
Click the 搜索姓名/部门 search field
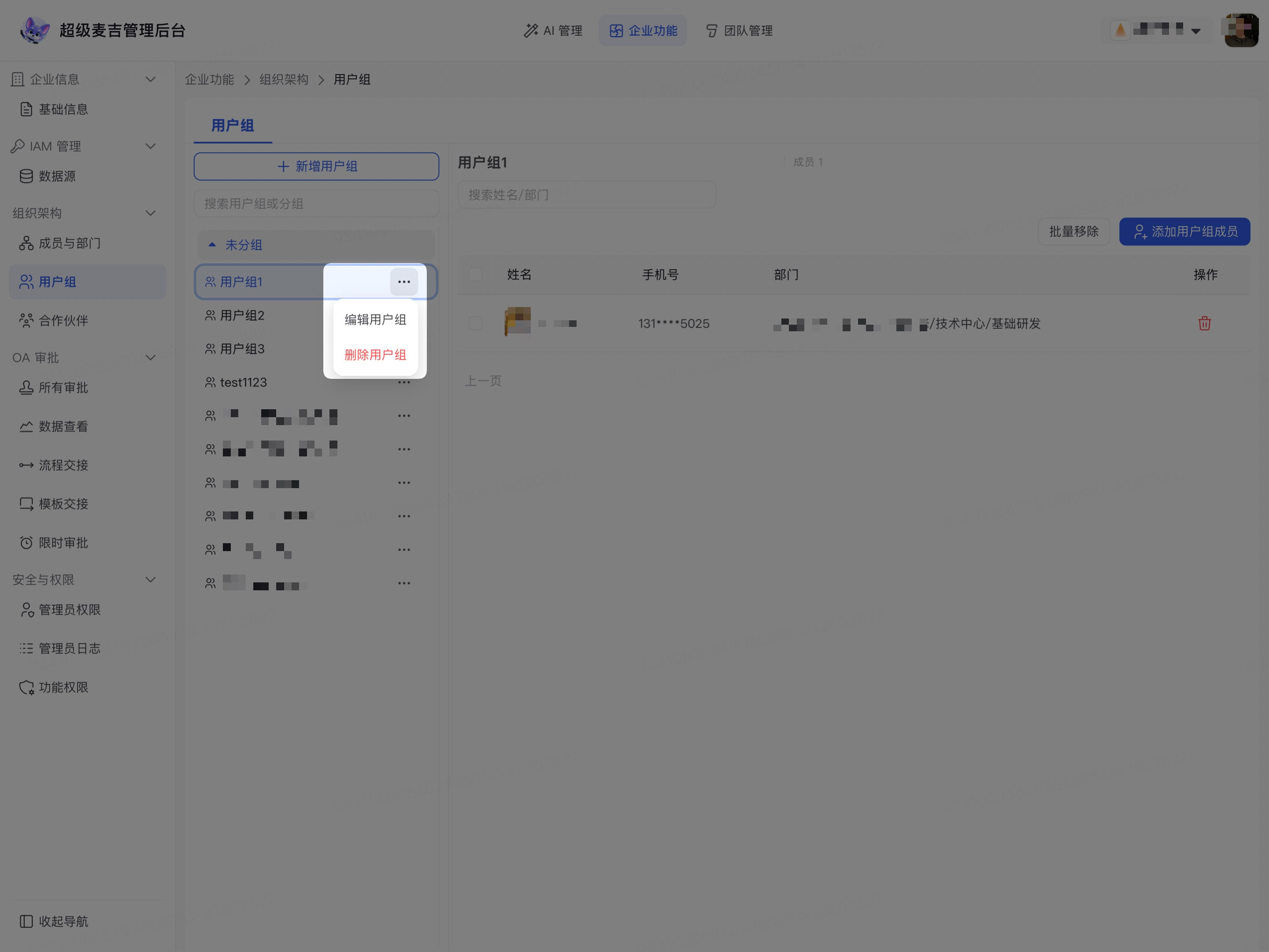click(x=586, y=195)
